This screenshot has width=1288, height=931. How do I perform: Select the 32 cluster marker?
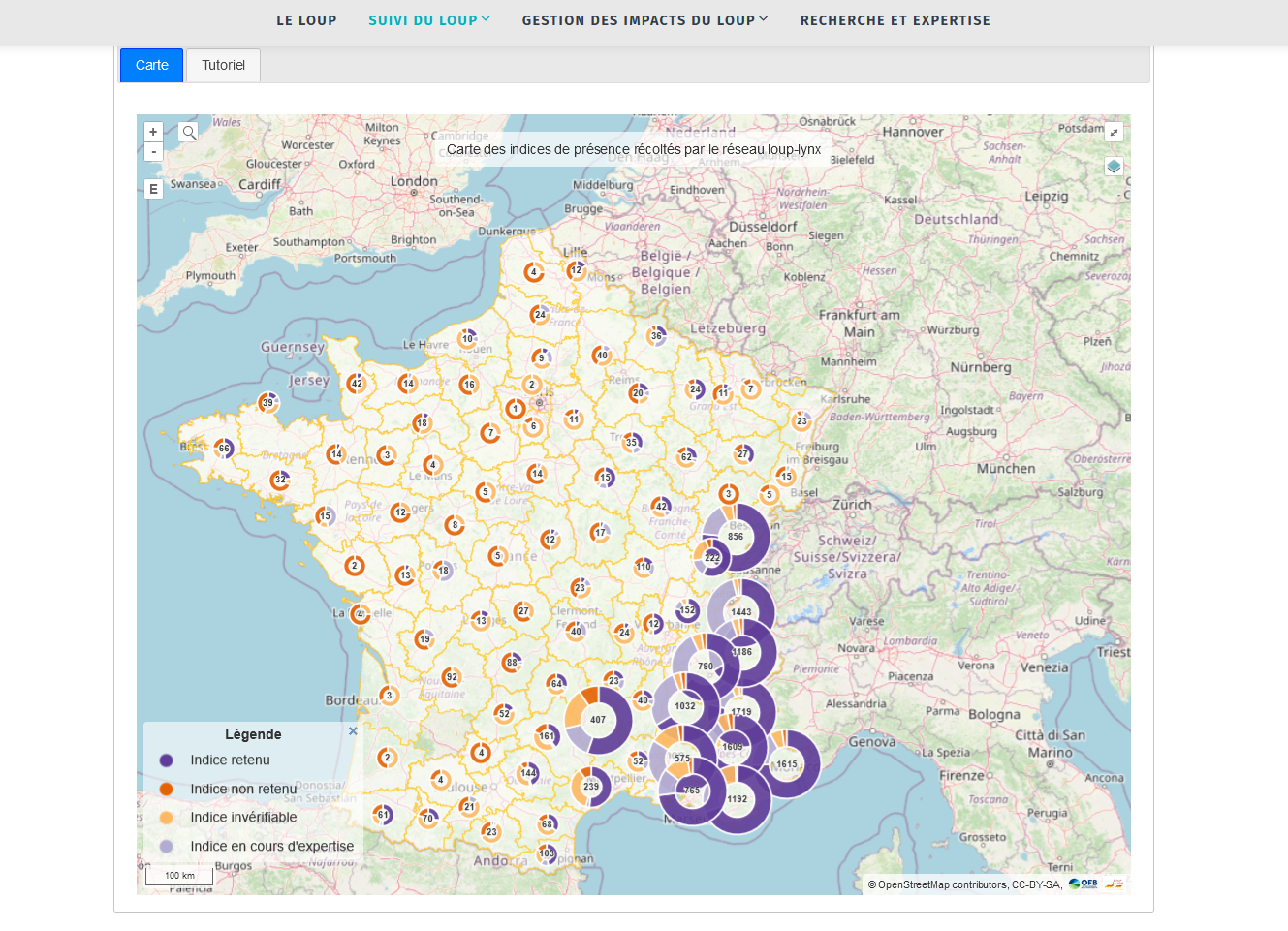[x=280, y=479]
